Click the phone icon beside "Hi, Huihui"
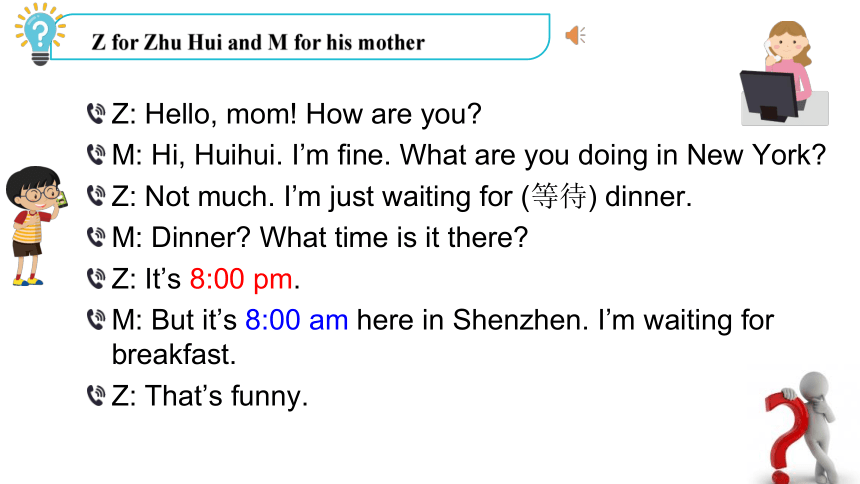This screenshot has width=860, height=484. [96, 155]
